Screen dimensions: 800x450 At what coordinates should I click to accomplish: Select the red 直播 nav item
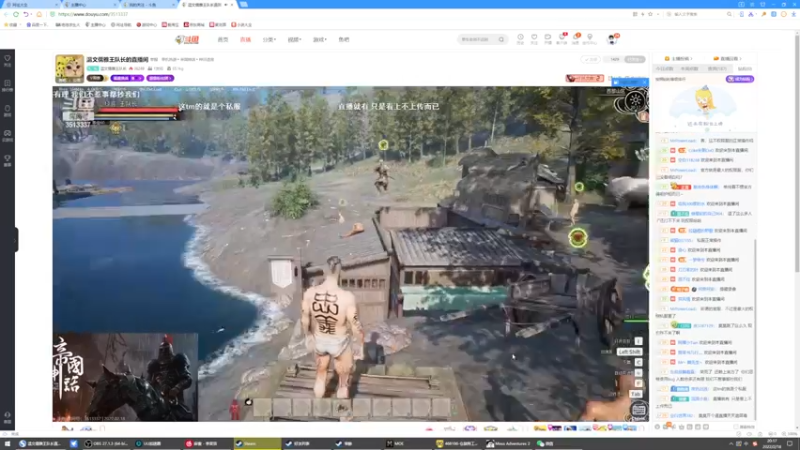245,39
